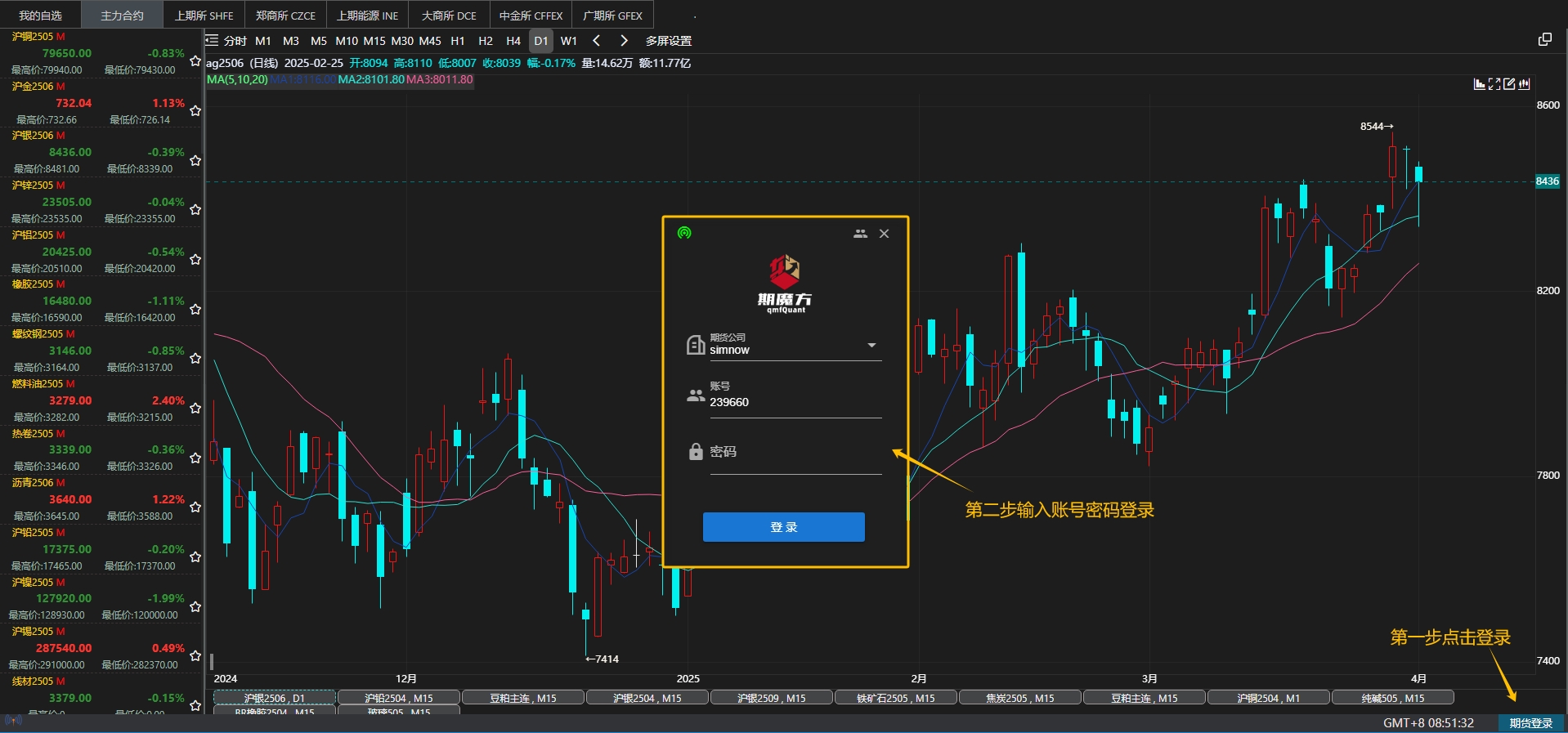Click the green network signal icon in login dialog
1568x733 pixels.
[x=684, y=233]
